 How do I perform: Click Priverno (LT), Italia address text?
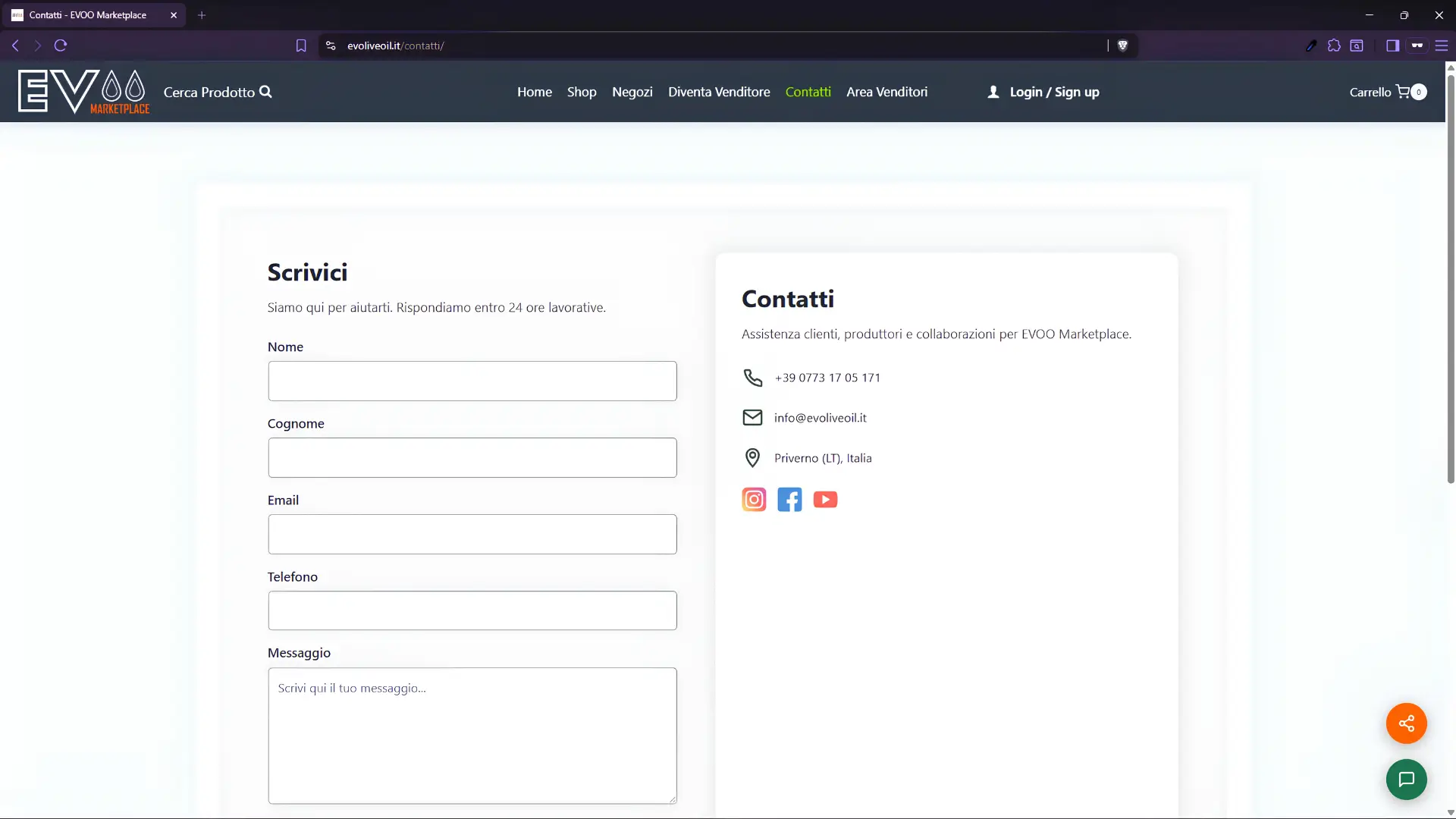(823, 458)
